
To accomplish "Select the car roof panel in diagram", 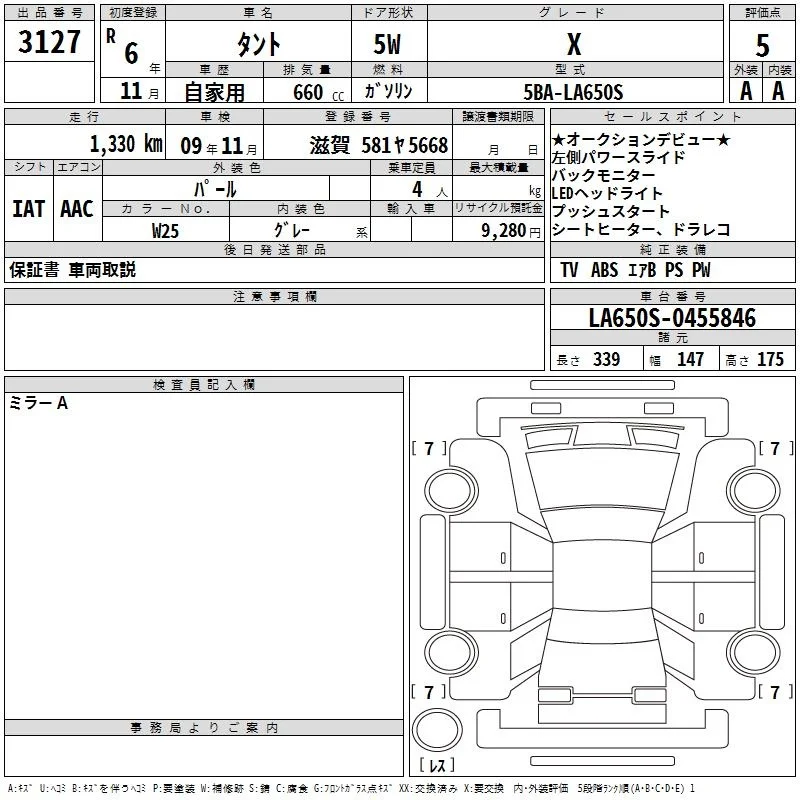I will pyautogui.click(x=602, y=576).
